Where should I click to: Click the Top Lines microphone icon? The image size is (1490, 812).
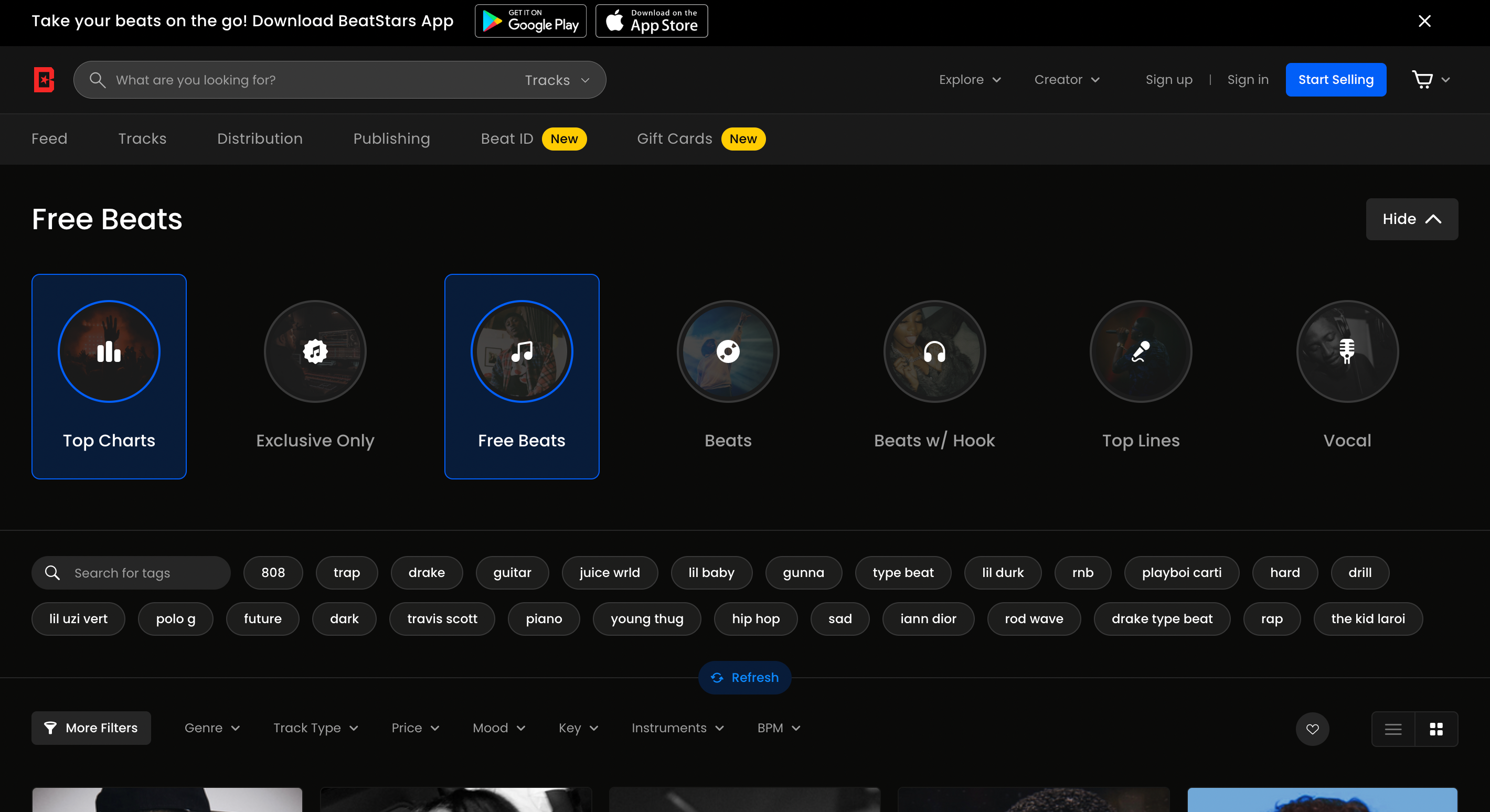pos(1140,351)
